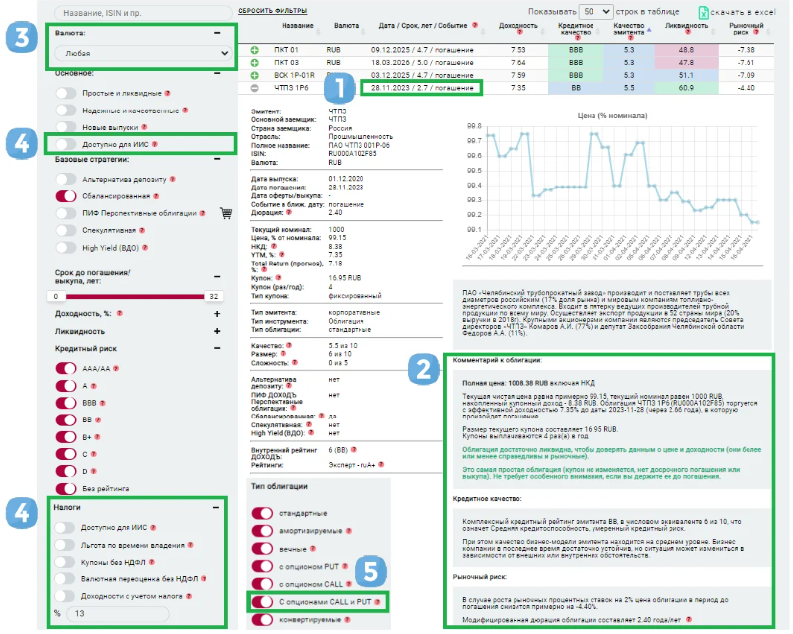Expand the ВСК 1Р-01R row with plus icon
793x634 pixels.
tap(256, 75)
